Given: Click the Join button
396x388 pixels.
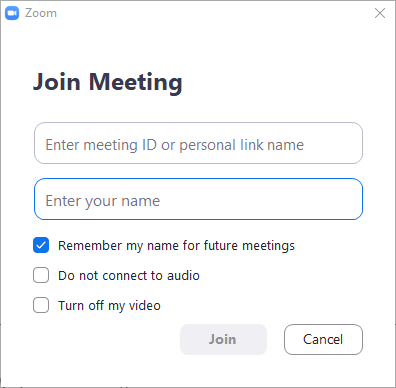Looking at the screenshot, I should coord(223,339).
